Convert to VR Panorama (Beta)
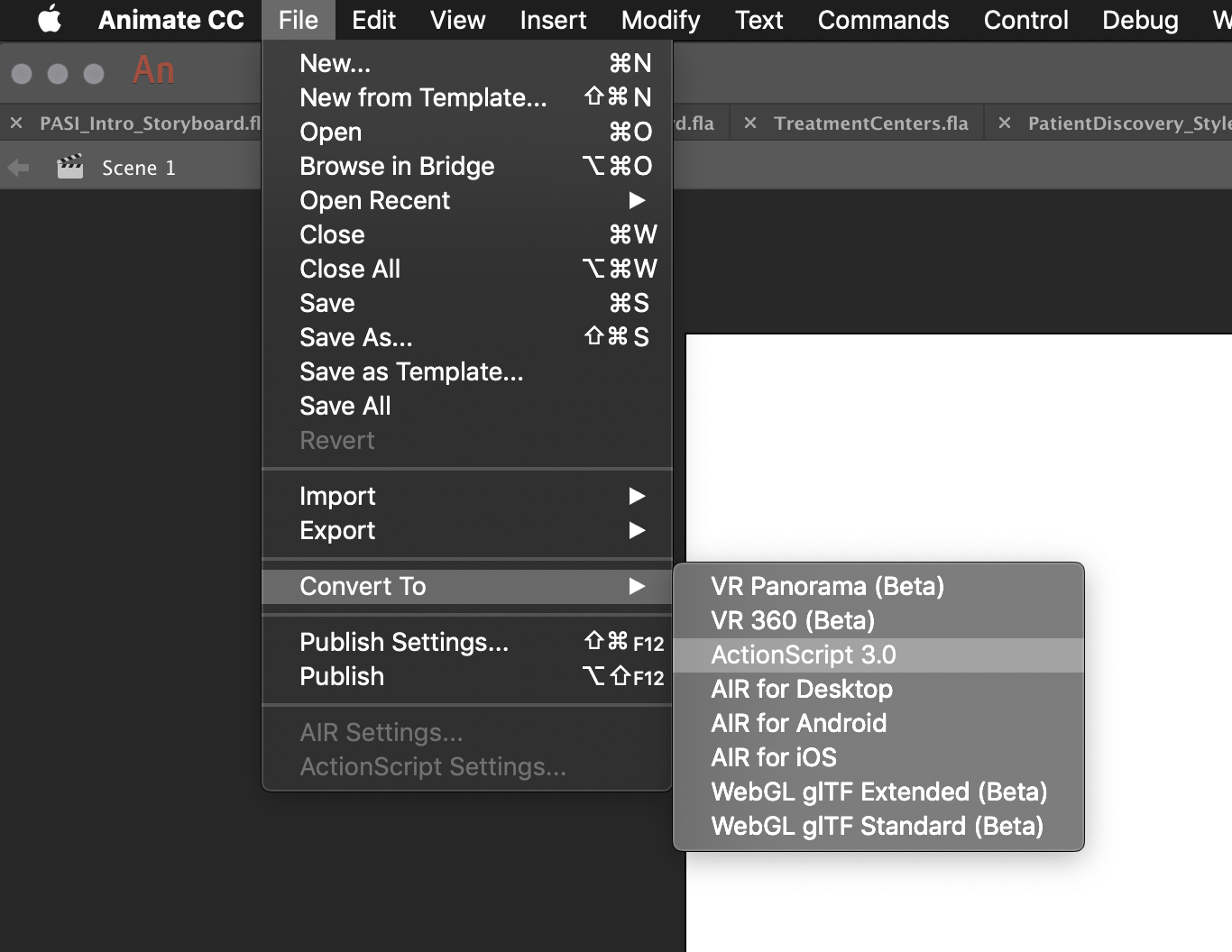1232x952 pixels. [878, 586]
